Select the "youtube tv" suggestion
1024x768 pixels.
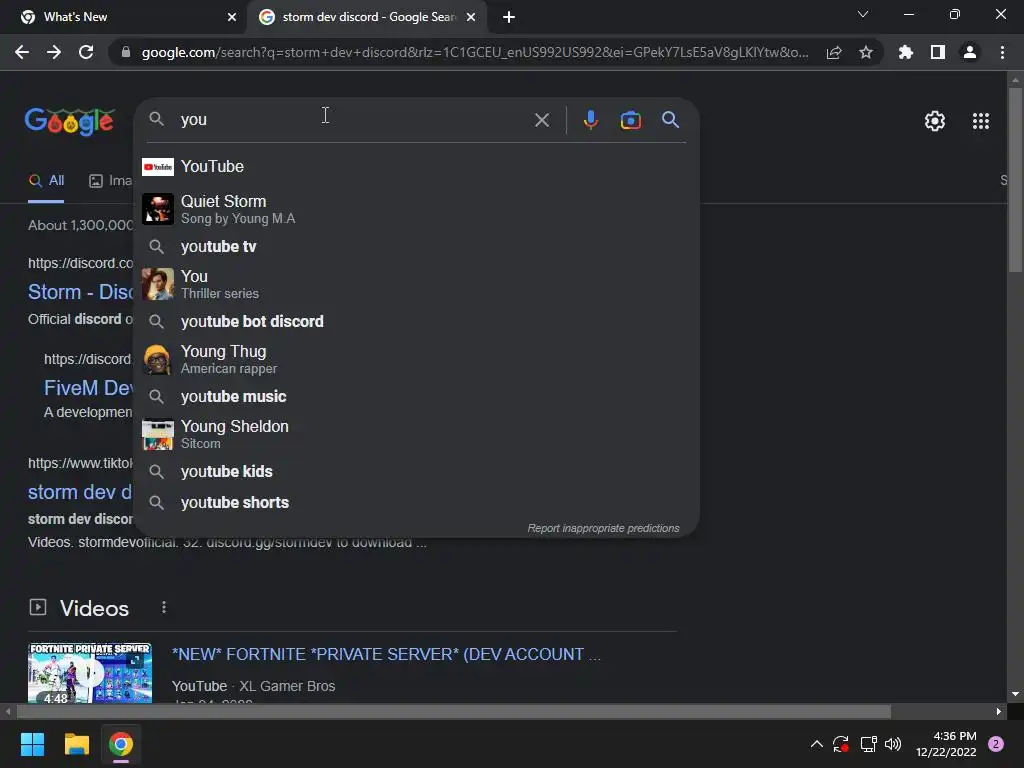pyautogui.click(x=416, y=246)
